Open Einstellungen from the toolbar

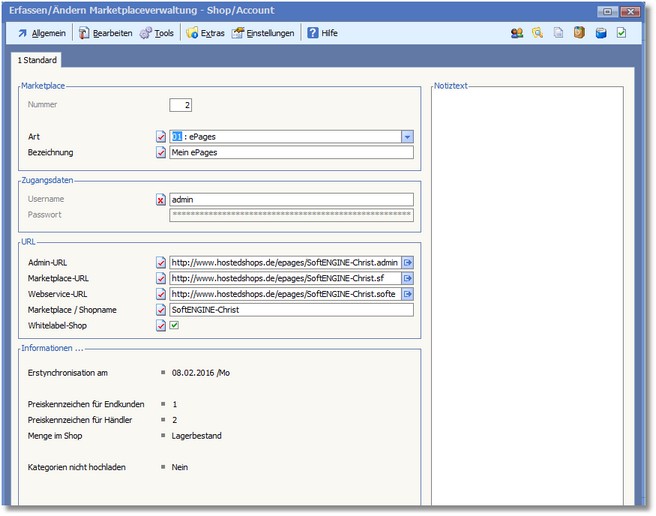[264, 33]
